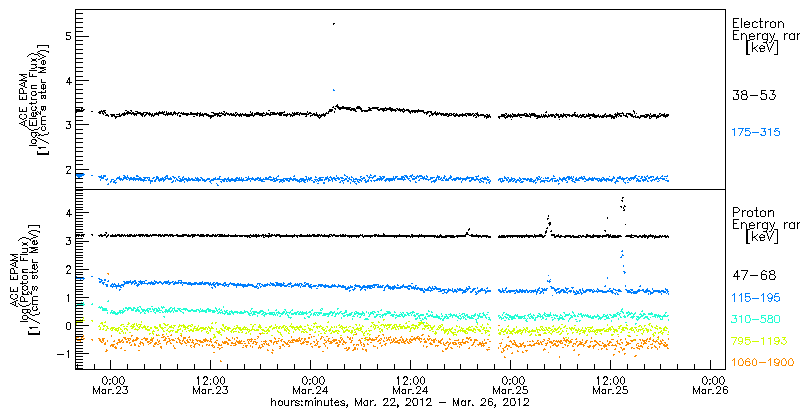
Task: Click the Proton Energy range heading
Action: (765, 225)
